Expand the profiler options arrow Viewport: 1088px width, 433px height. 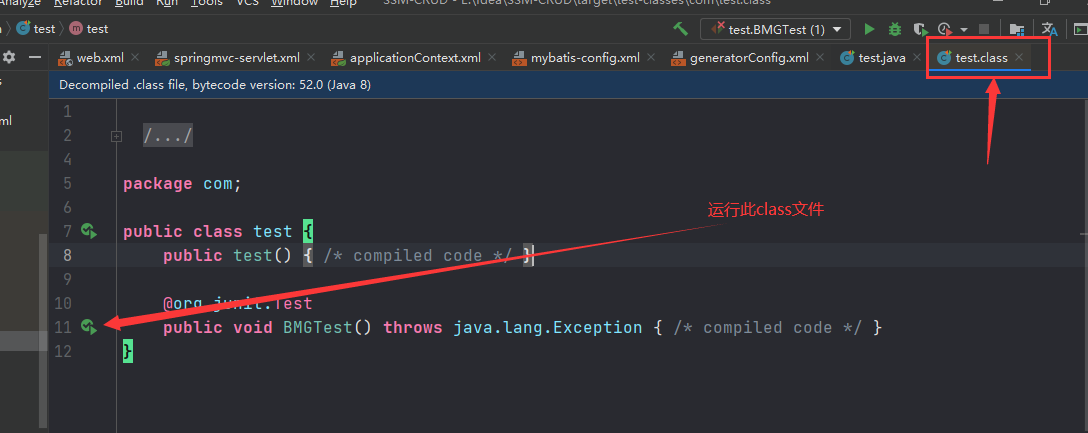click(964, 30)
